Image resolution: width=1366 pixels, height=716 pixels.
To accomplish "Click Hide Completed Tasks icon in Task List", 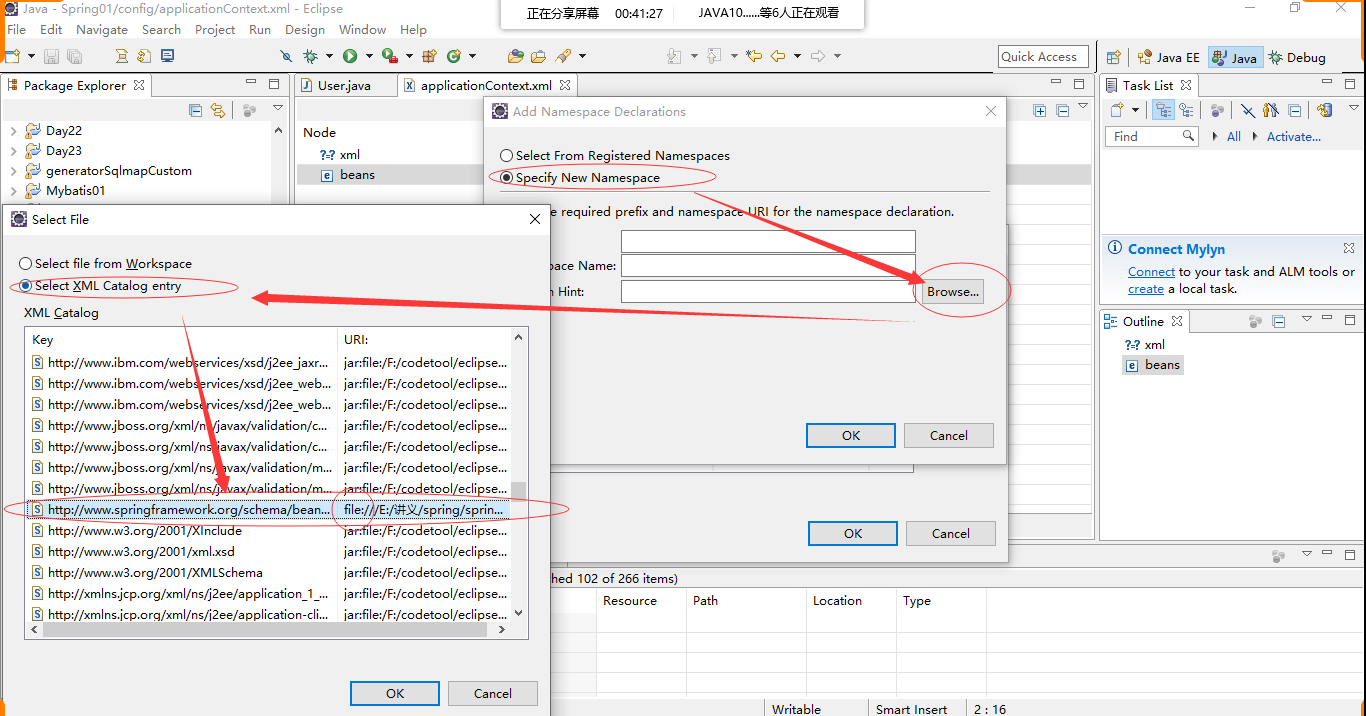I will [x=1248, y=111].
